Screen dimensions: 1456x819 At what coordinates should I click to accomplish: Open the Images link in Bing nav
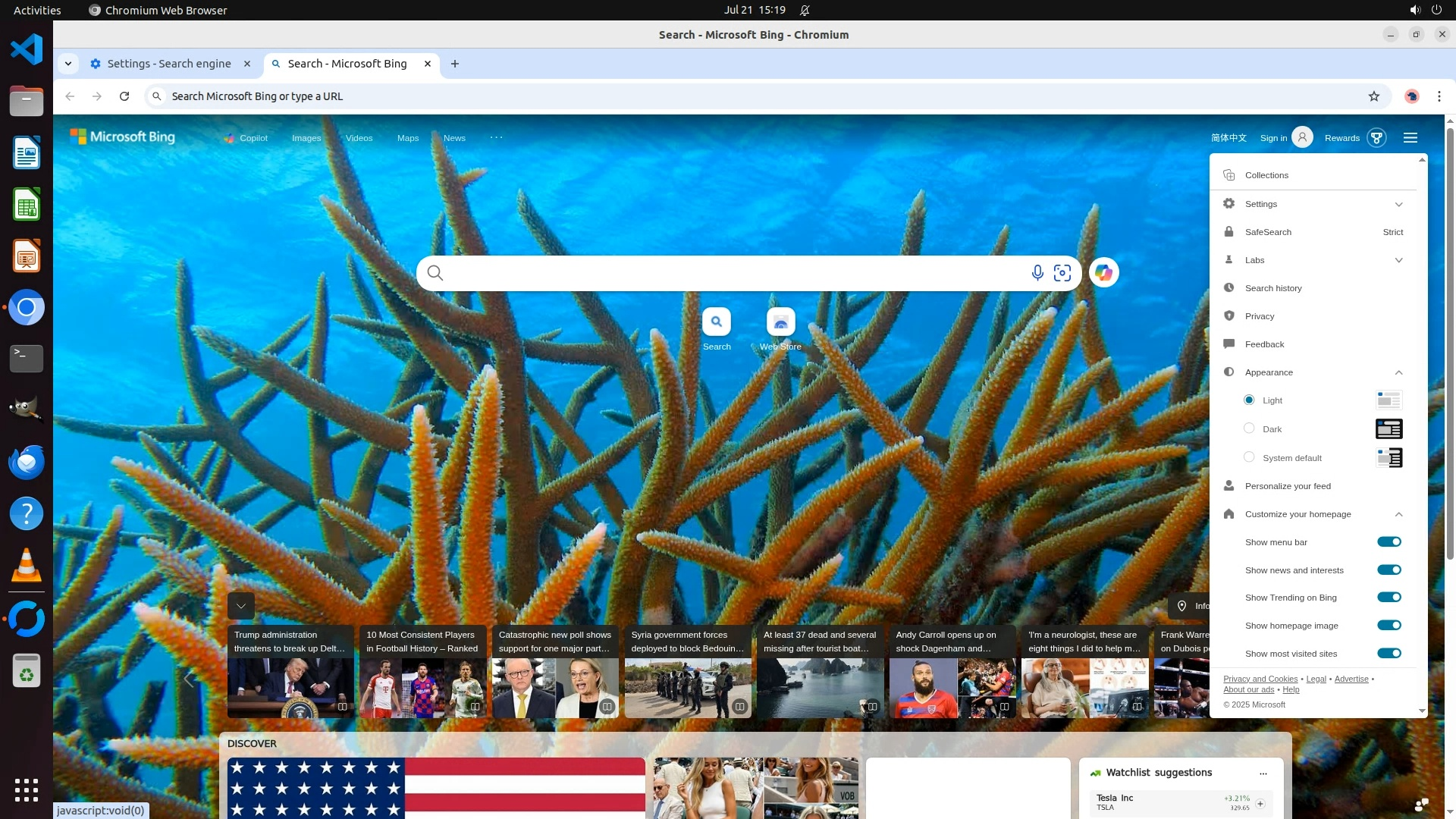click(x=306, y=138)
